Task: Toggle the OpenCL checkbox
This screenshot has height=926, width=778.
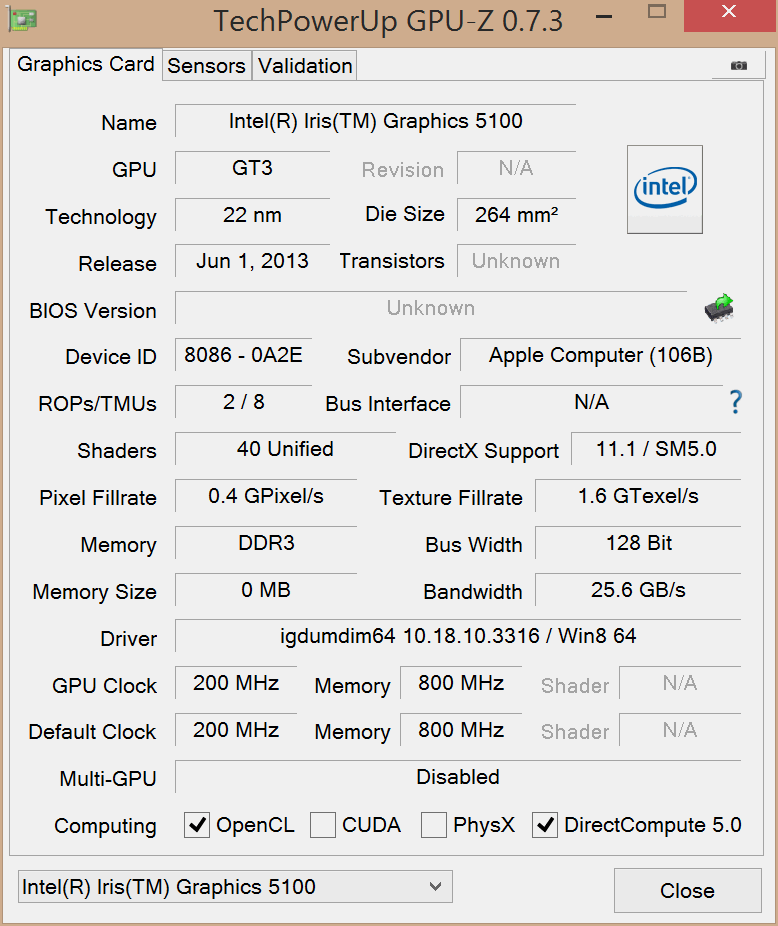Action: [197, 825]
